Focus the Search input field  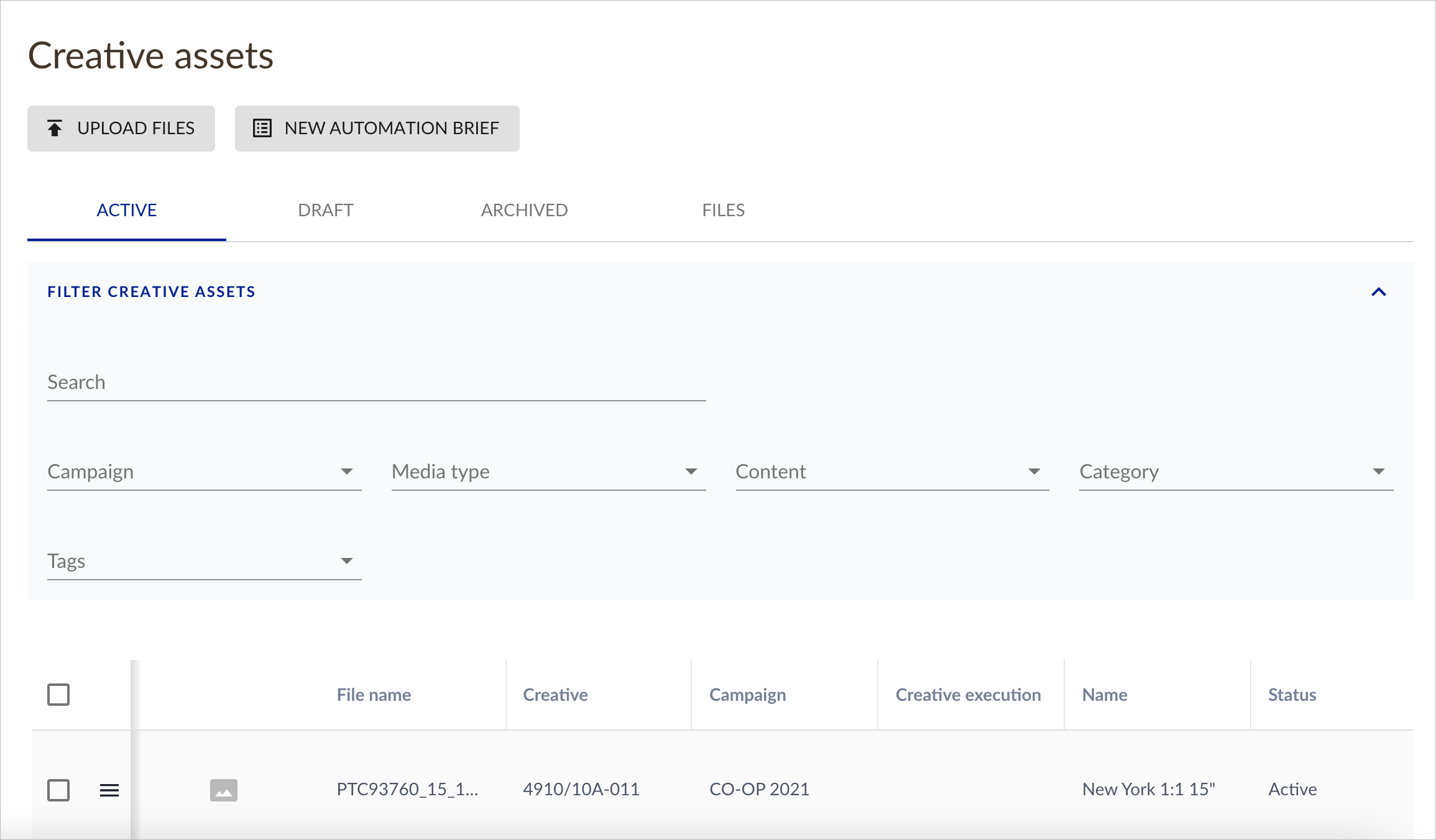(377, 382)
